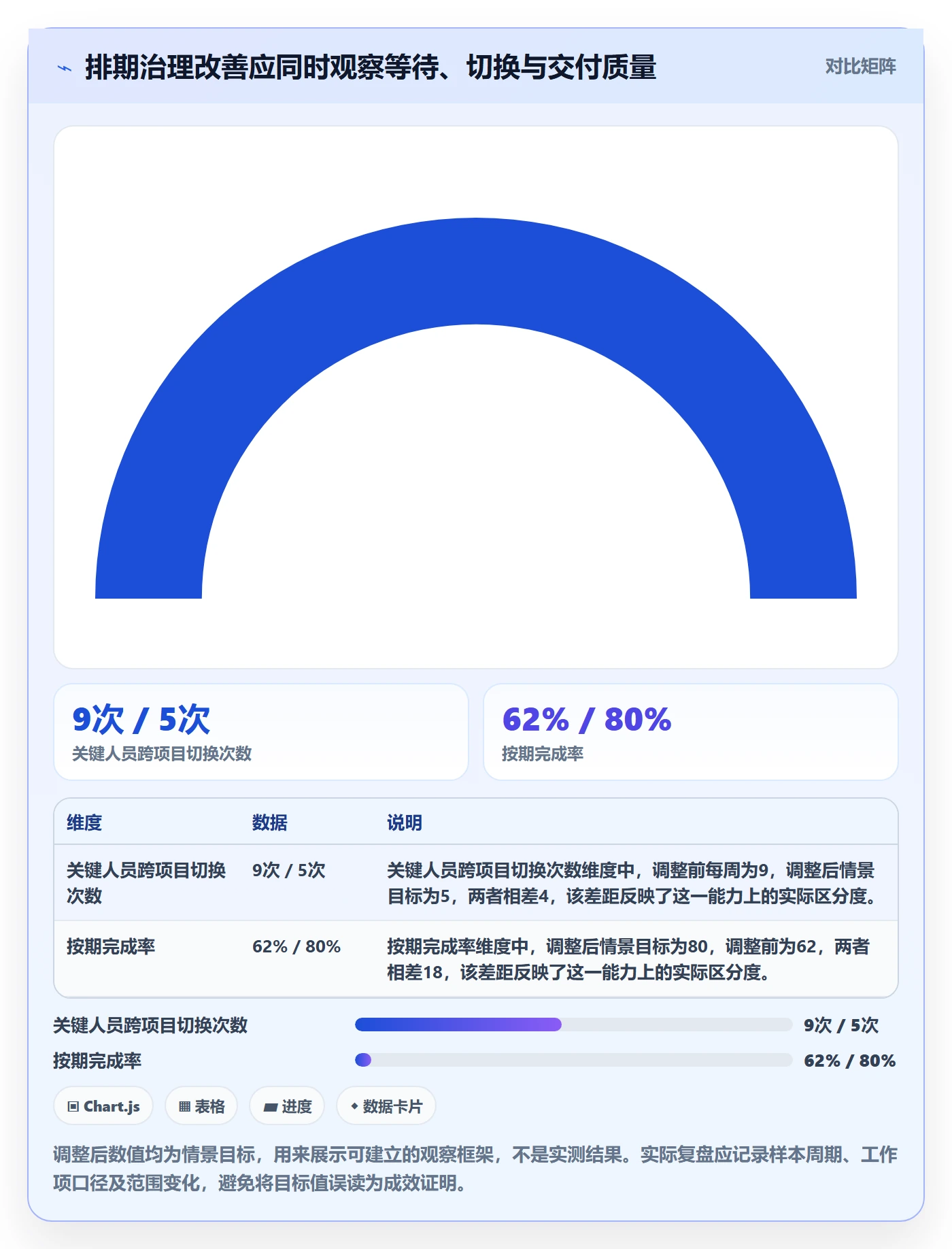The image size is (952, 1249).
Task: Click the footnote beginning 调整后数值均为情景目标
Action: [x=475, y=1169]
